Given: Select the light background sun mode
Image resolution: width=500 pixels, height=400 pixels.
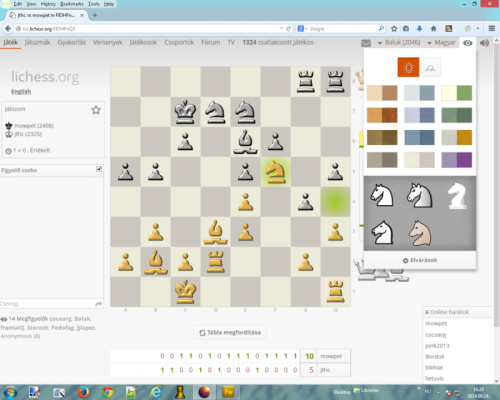Looking at the screenshot, I should tap(408, 67).
